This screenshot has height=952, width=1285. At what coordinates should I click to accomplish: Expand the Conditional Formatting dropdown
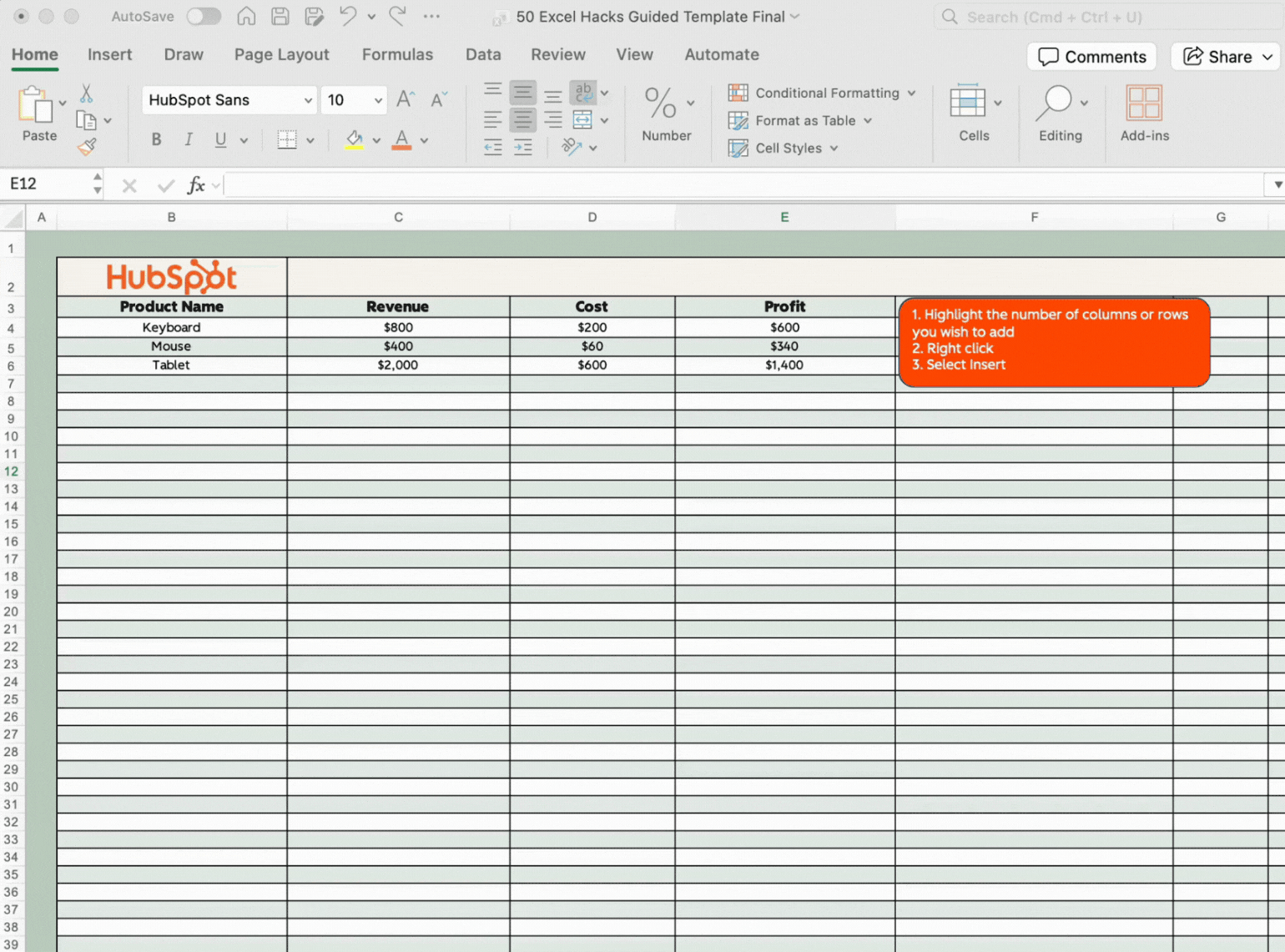pos(912,93)
